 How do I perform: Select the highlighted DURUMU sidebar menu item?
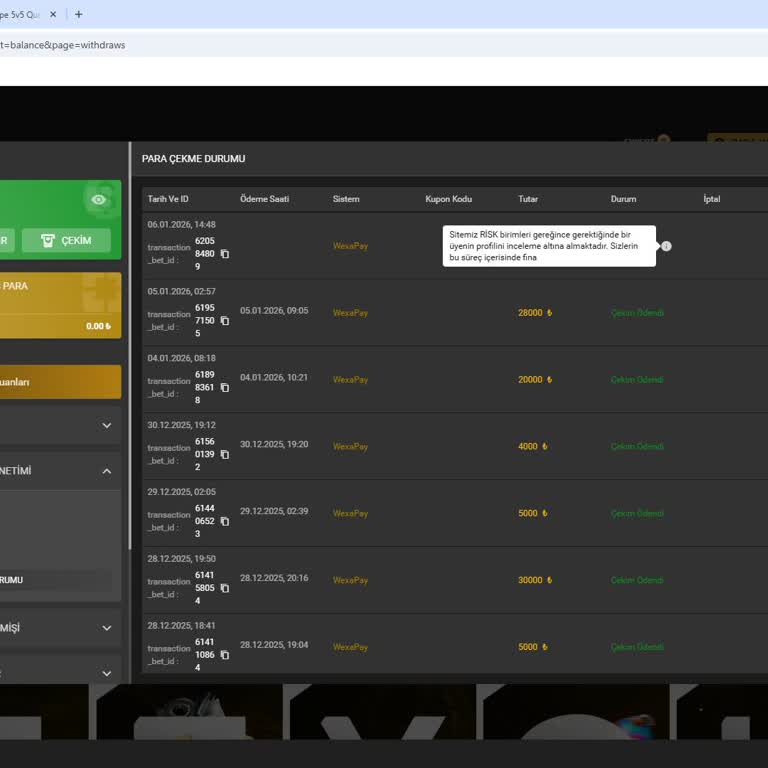(x=55, y=580)
